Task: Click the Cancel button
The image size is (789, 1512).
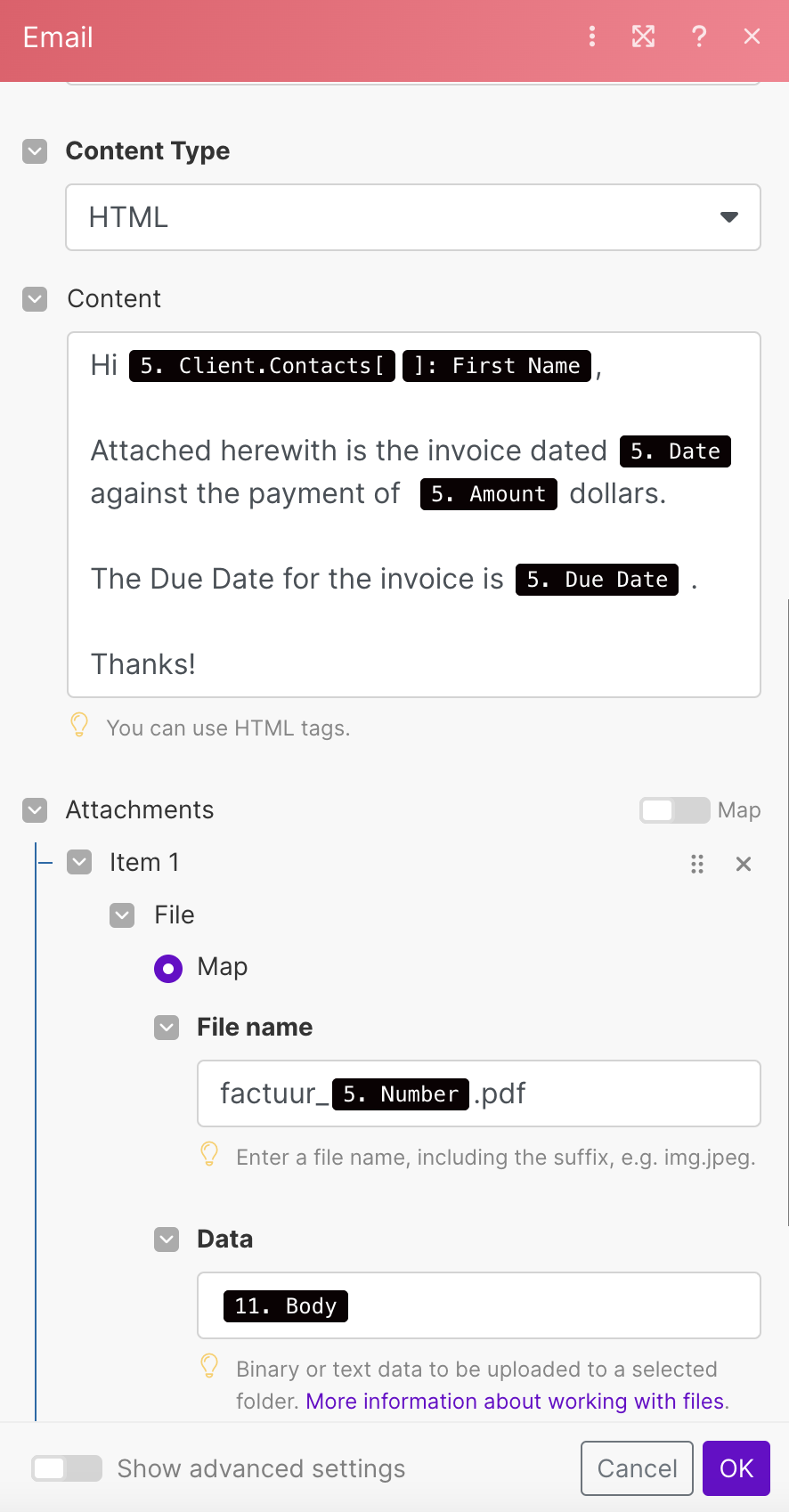Action: click(x=637, y=1468)
